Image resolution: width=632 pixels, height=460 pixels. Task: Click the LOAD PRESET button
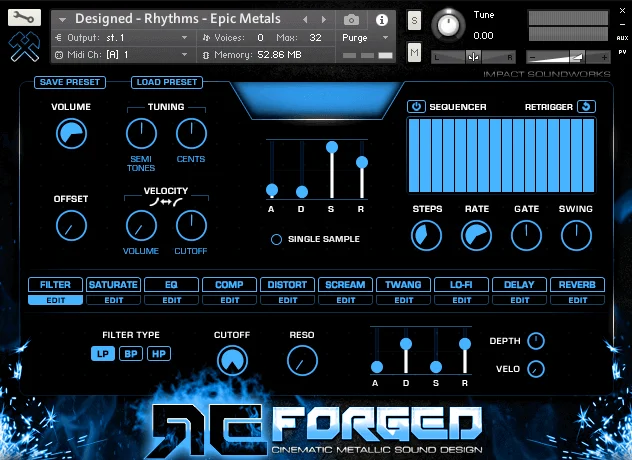click(167, 82)
